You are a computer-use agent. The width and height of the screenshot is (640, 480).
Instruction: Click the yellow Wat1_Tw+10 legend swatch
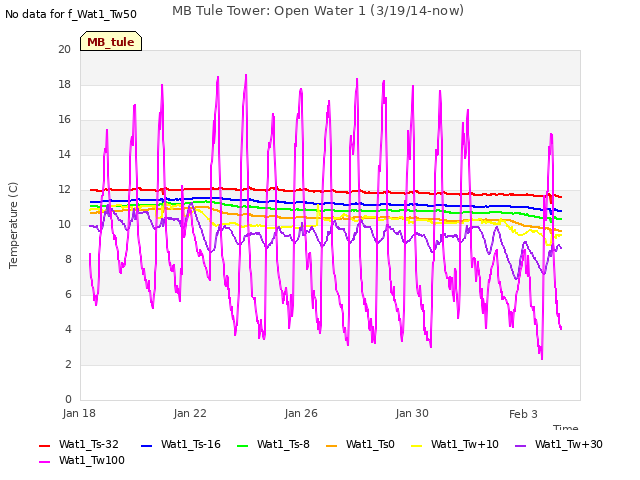click(x=416, y=446)
